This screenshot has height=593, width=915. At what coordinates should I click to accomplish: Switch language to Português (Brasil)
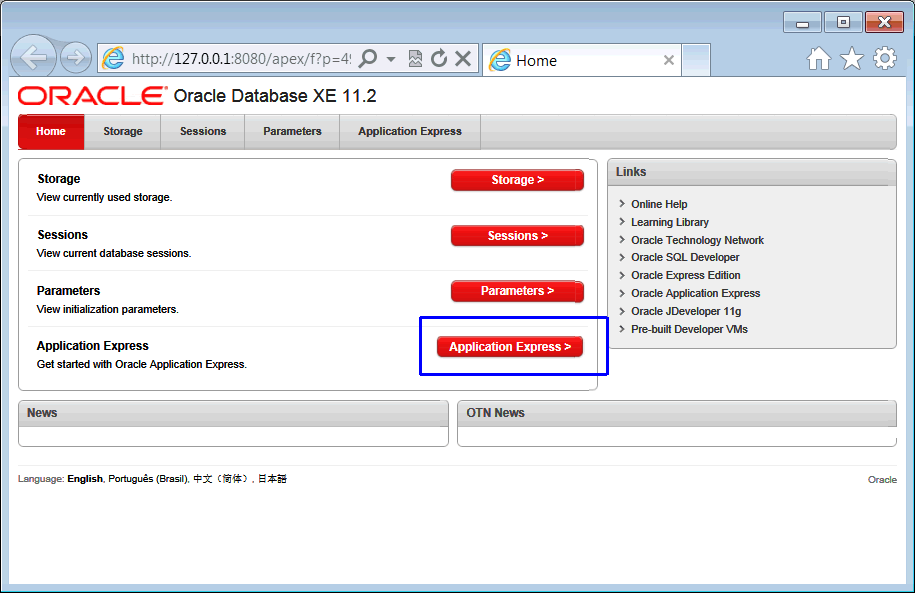point(148,479)
